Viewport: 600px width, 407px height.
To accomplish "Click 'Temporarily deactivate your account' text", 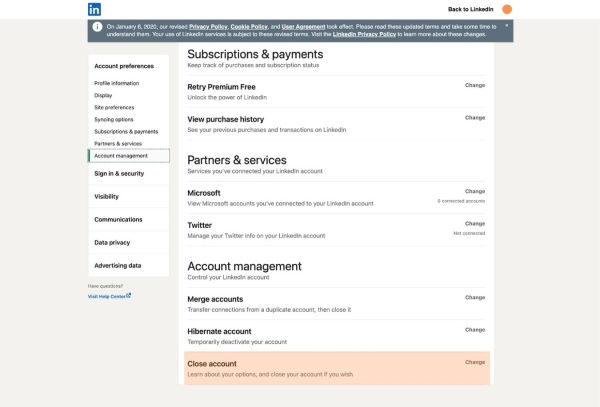I will coord(237,342).
